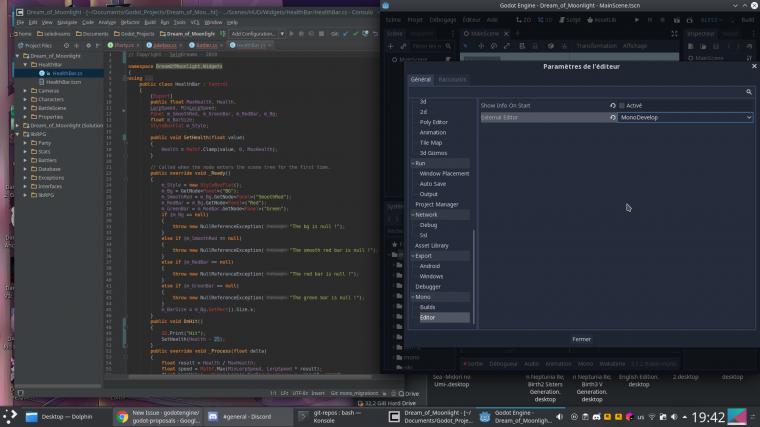Collapse the Export settings section

[413, 256]
